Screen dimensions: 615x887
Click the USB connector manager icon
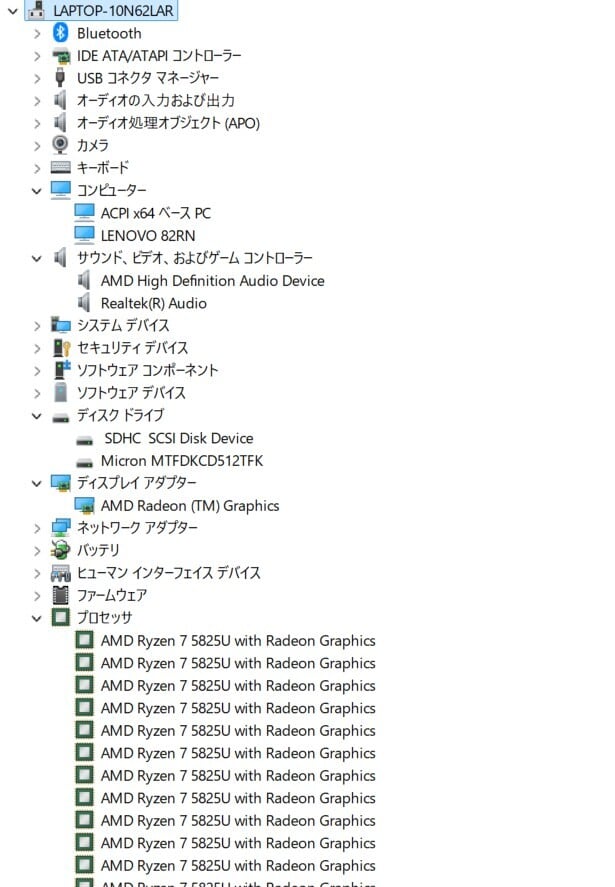click(60, 77)
